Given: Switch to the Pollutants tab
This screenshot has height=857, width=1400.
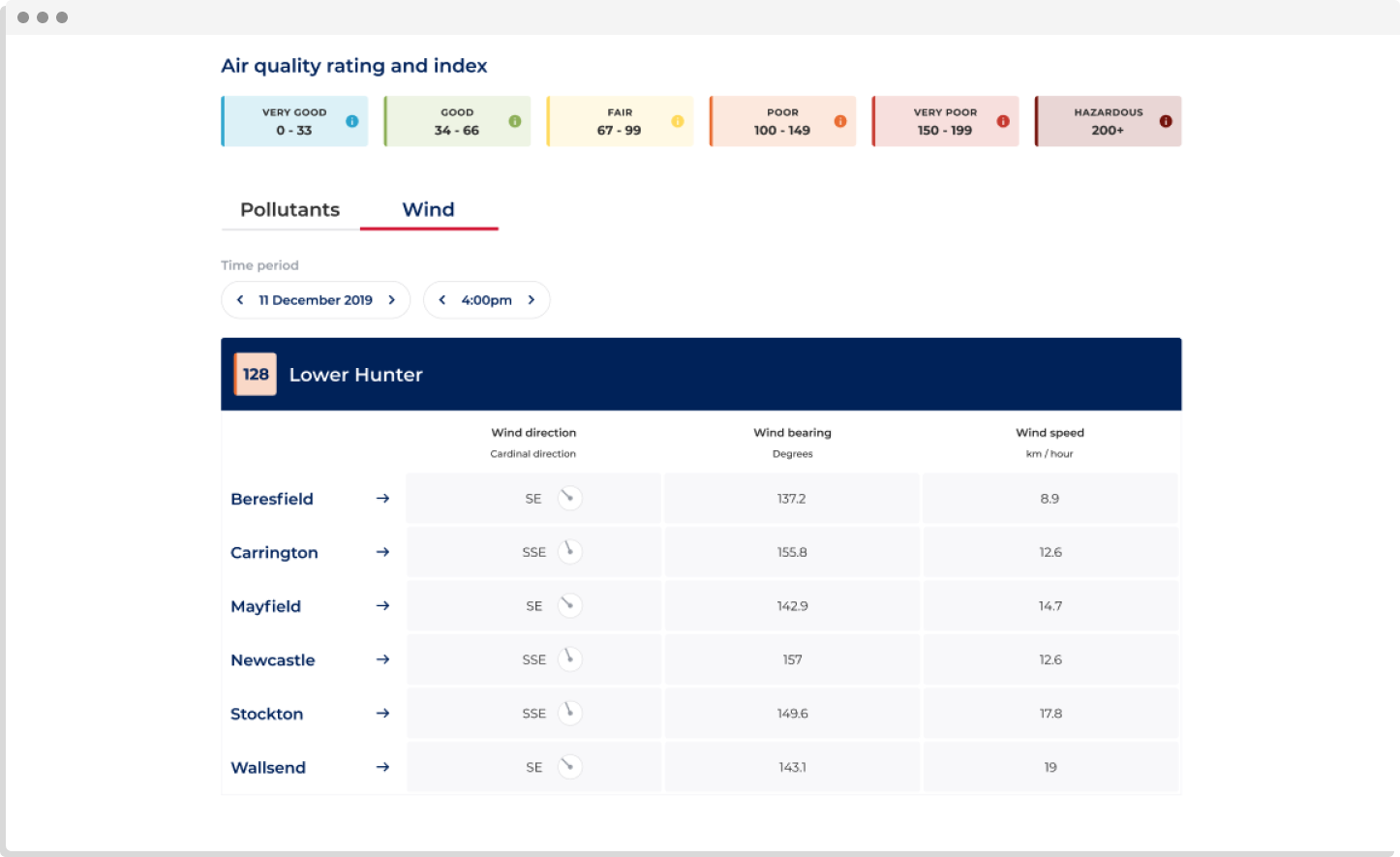Looking at the screenshot, I should pyautogui.click(x=289, y=210).
